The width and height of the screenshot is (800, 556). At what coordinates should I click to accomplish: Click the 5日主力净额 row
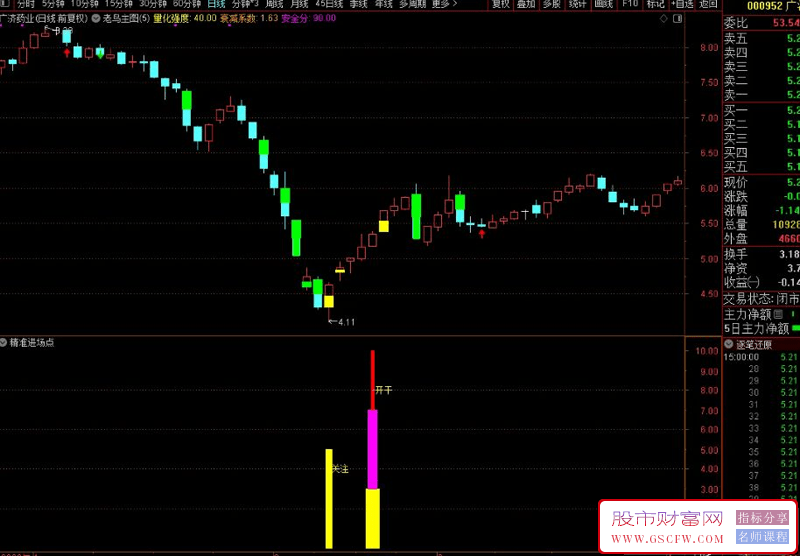762,328
